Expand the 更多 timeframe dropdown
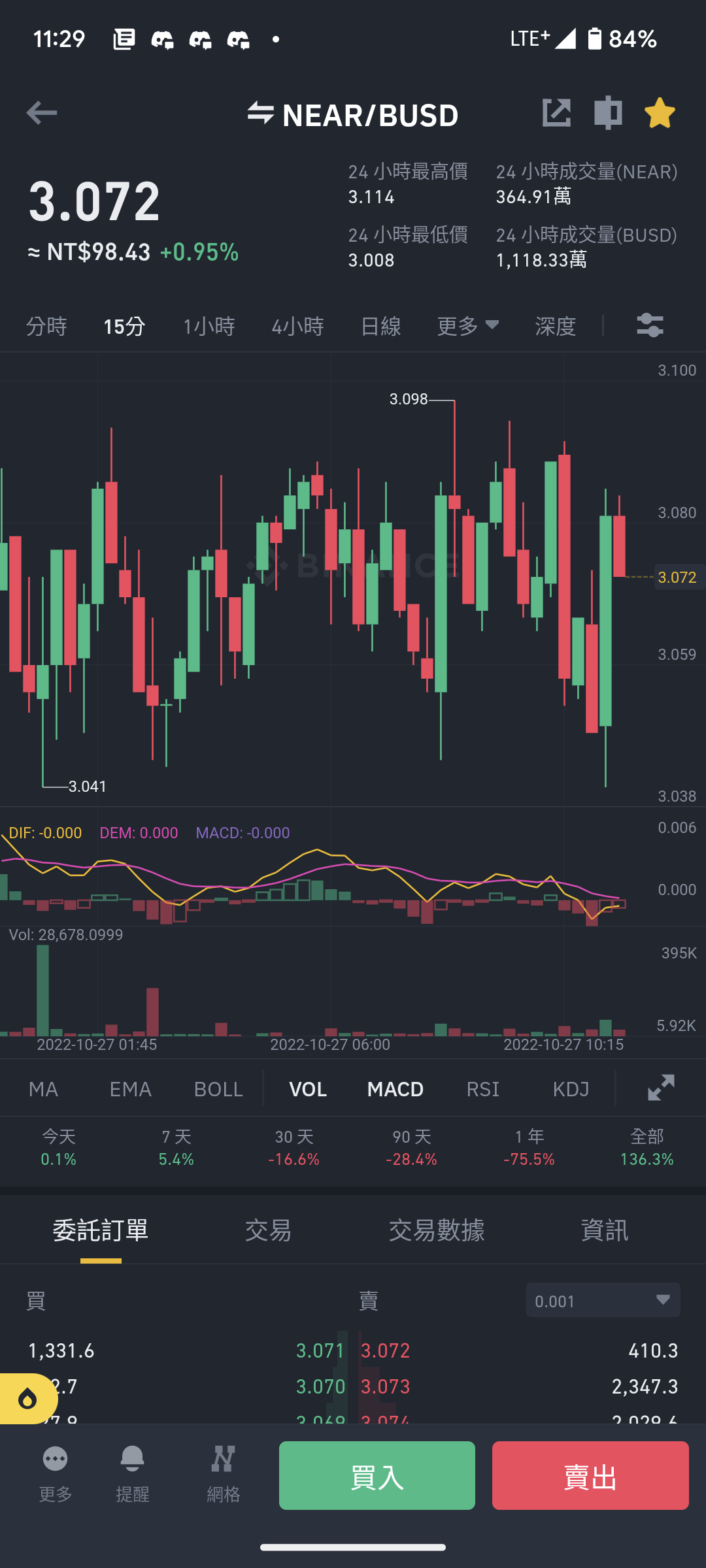The width and height of the screenshot is (706, 1568). click(x=468, y=325)
